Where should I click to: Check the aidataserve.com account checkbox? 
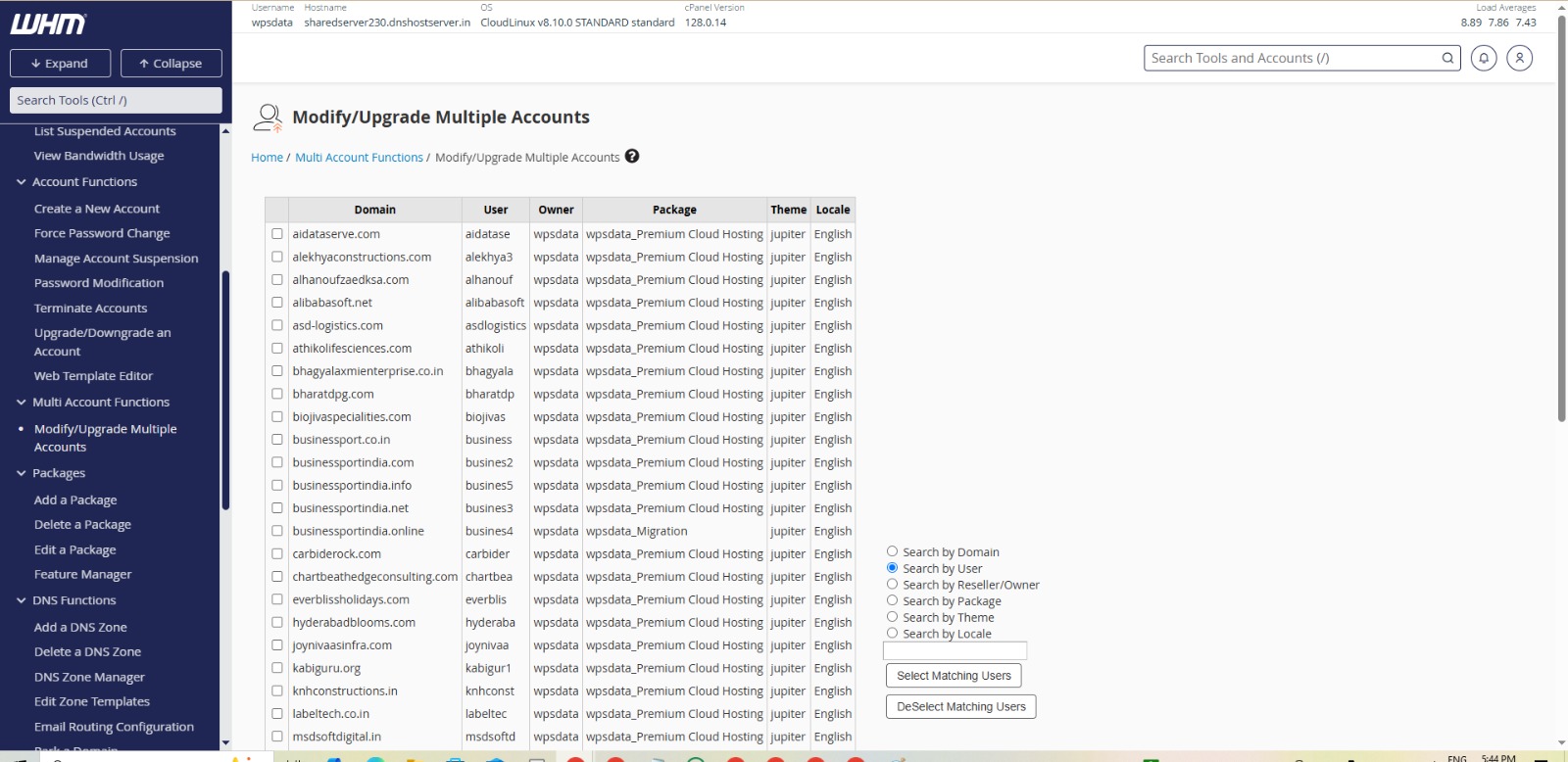(x=277, y=234)
